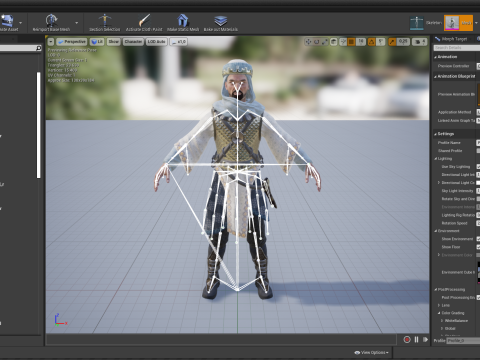Click Activate Cloth Paint brush icon
Image resolution: width=480 pixels, height=360 pixels.
(144, 20)
